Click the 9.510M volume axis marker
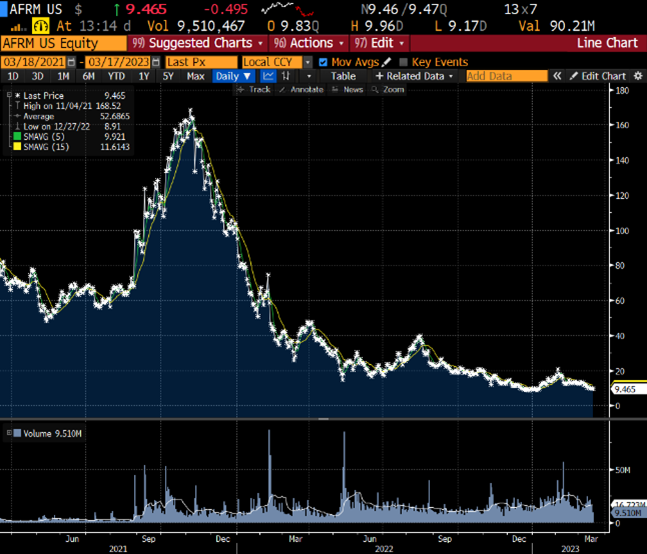 pyautogui.click(x=628, y=513)
